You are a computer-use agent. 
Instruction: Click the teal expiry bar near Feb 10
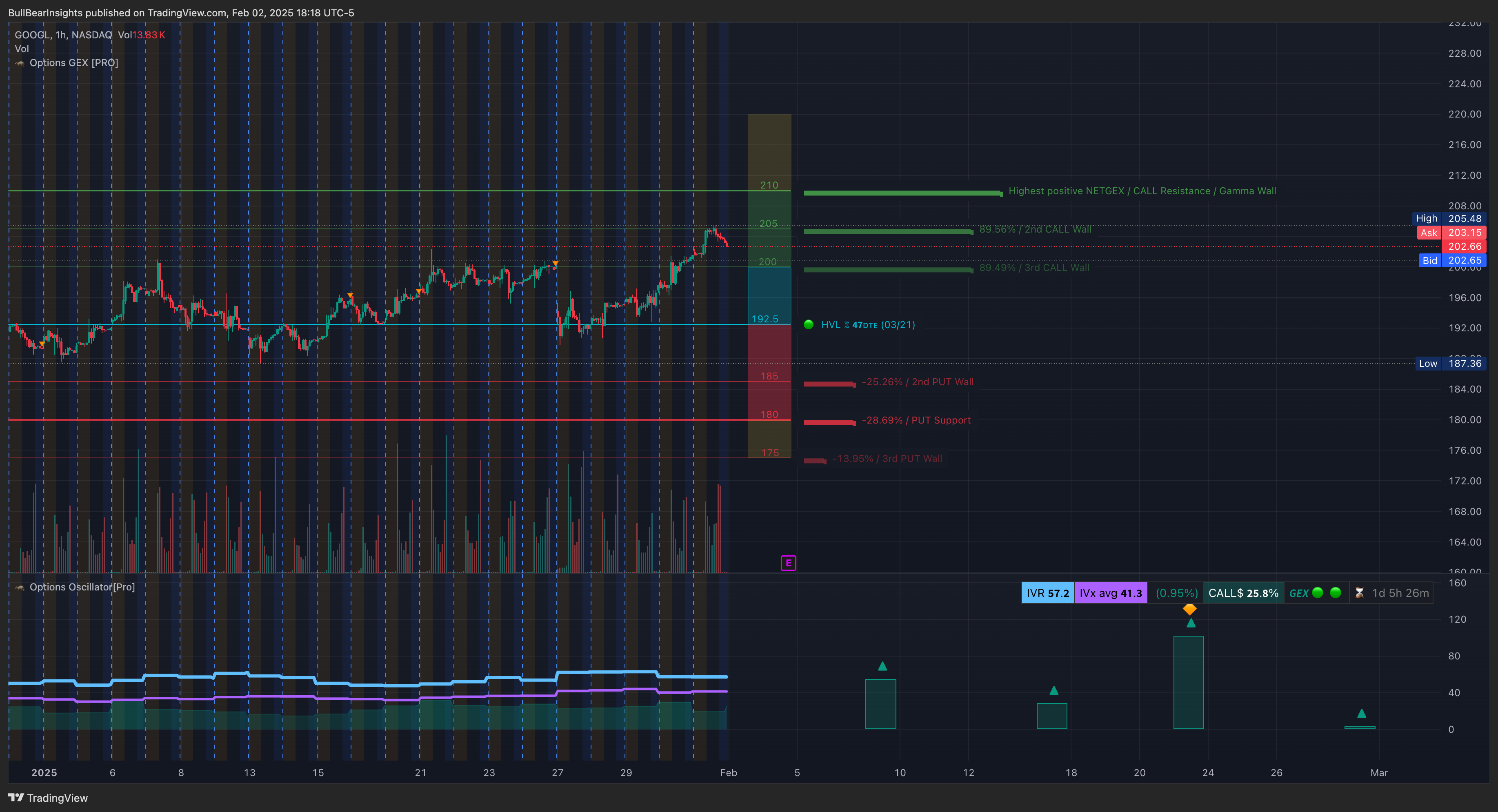coord(880,704)
